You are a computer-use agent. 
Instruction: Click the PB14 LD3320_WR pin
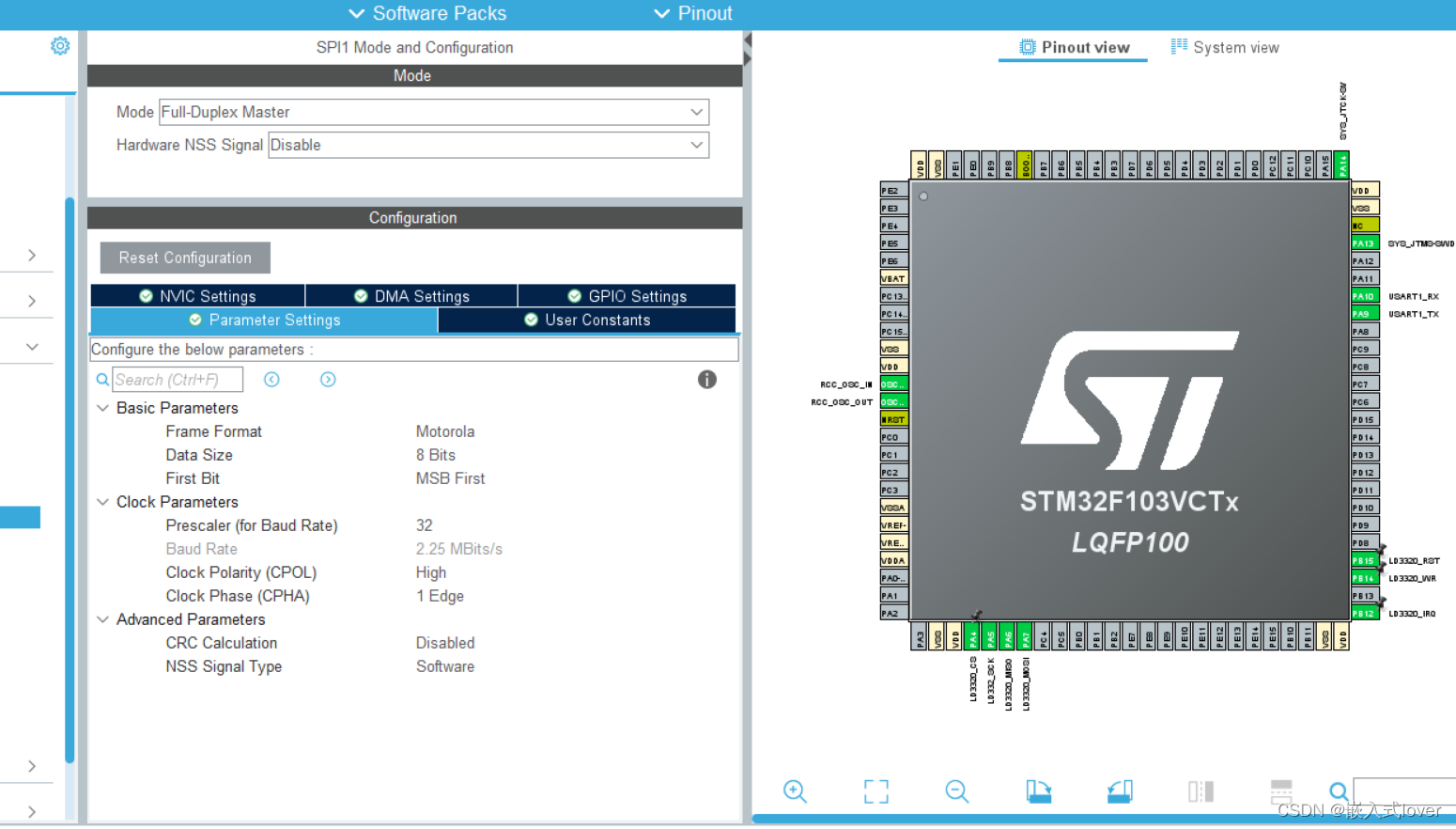1365,578
